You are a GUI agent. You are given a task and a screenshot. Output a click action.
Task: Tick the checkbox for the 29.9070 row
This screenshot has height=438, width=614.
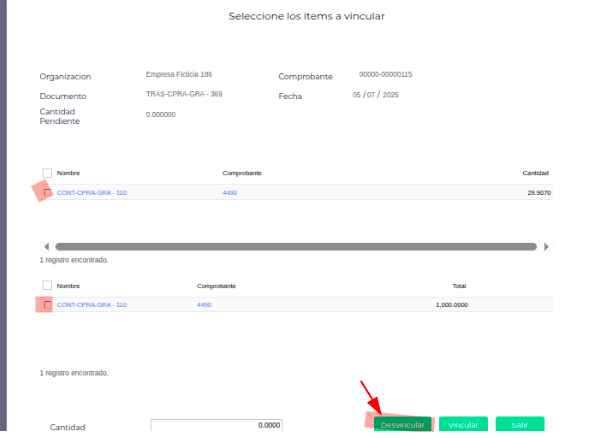point(47,192)
